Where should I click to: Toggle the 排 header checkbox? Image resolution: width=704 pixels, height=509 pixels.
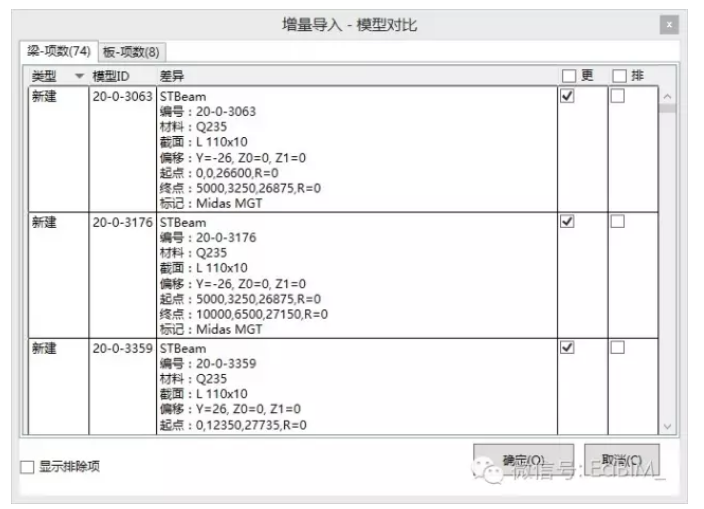pos(619,76)
